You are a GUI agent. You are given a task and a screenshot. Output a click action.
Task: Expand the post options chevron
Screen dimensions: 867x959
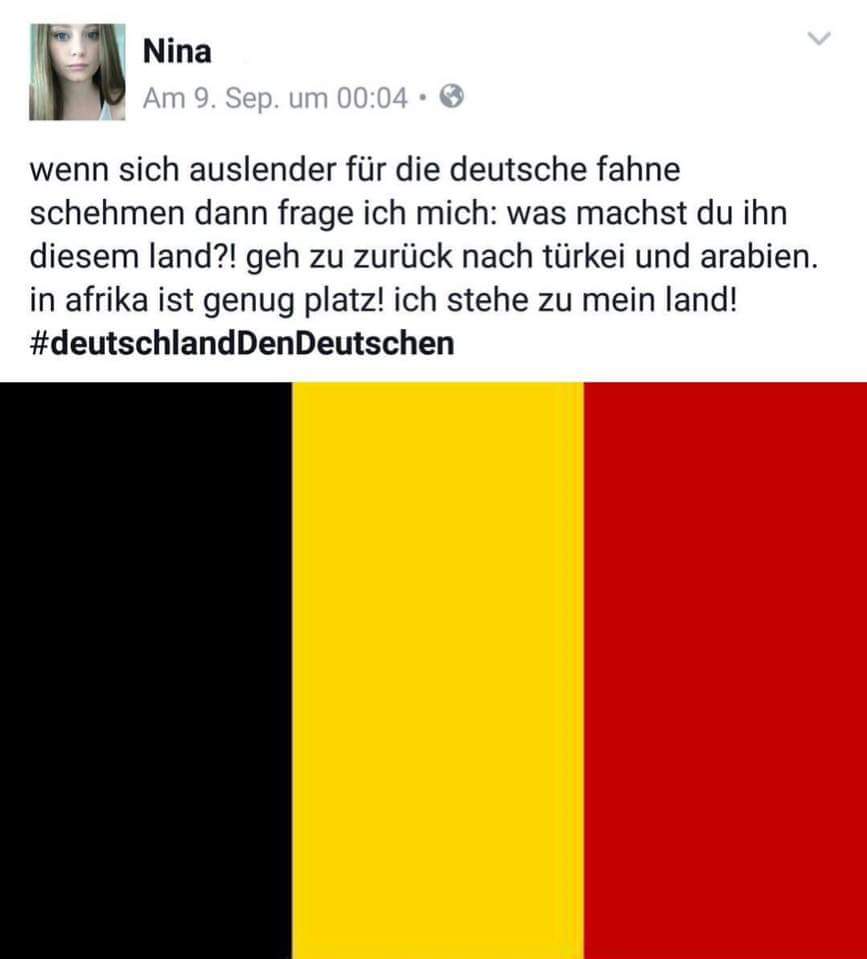[x=819, y=39]
